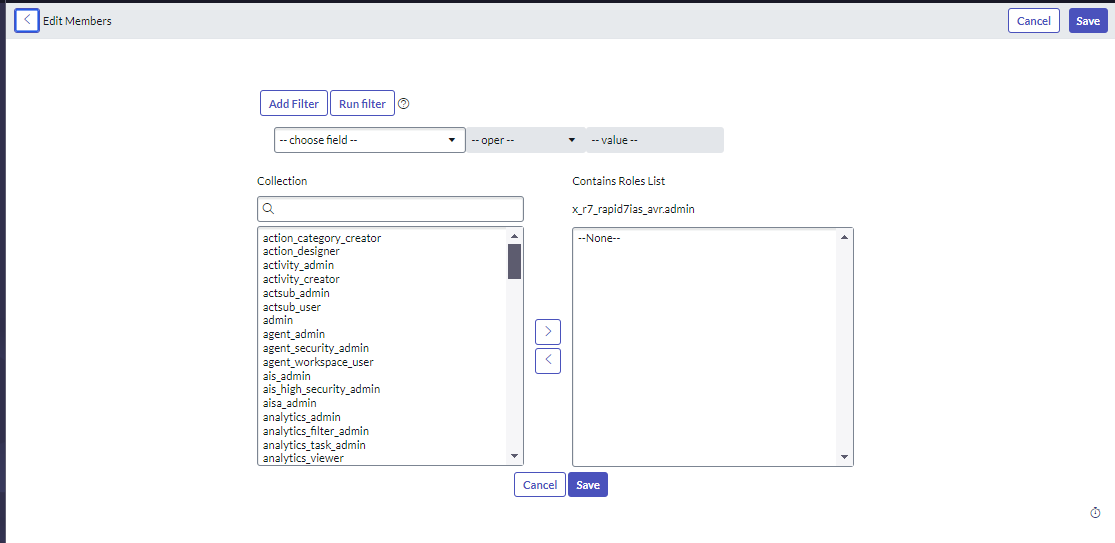This screenshot has height=543, width=1115.
Task: Click the search magnifier in Collection box
Action: pos(269,209)
